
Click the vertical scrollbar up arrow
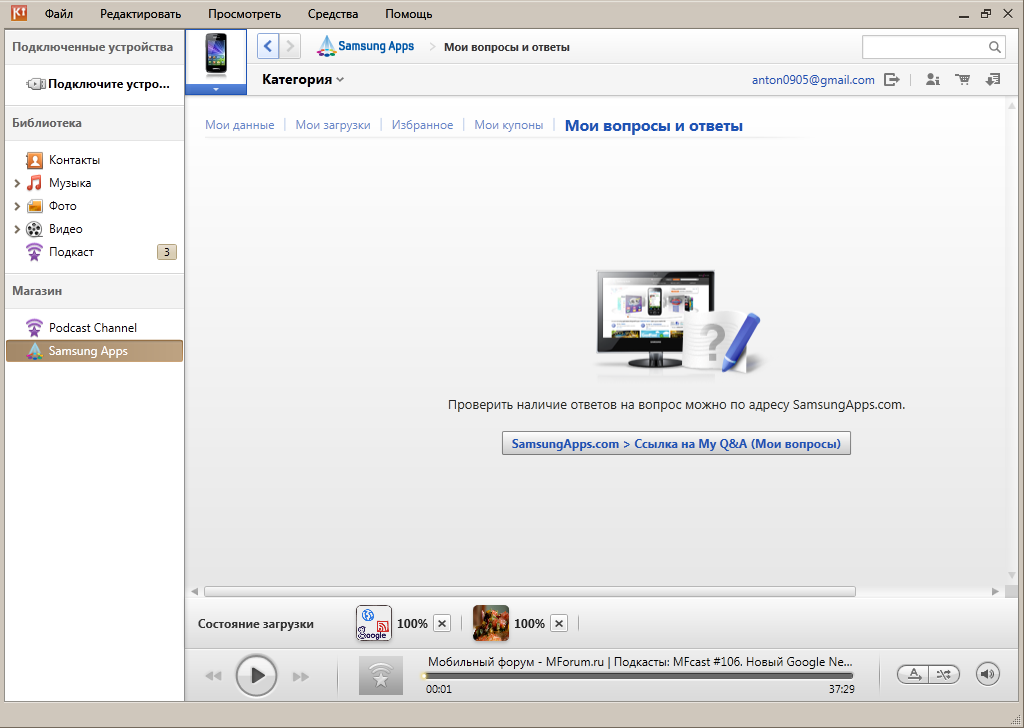(x=1013, y=106)
